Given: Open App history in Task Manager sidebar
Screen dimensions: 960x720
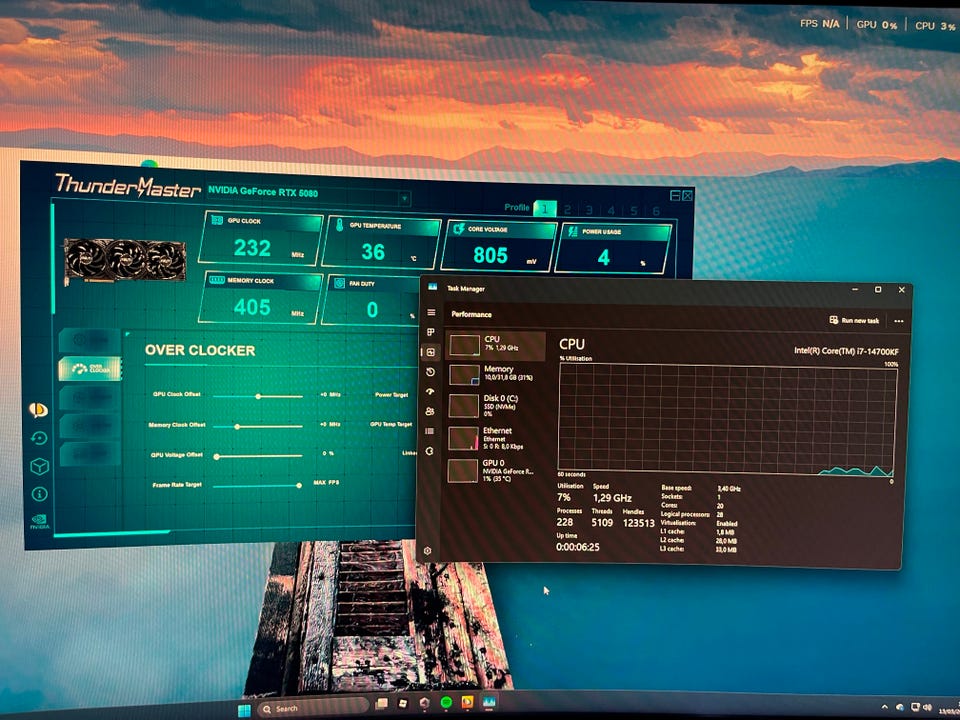Looking at the screenshot, I should tap(430, 372).
